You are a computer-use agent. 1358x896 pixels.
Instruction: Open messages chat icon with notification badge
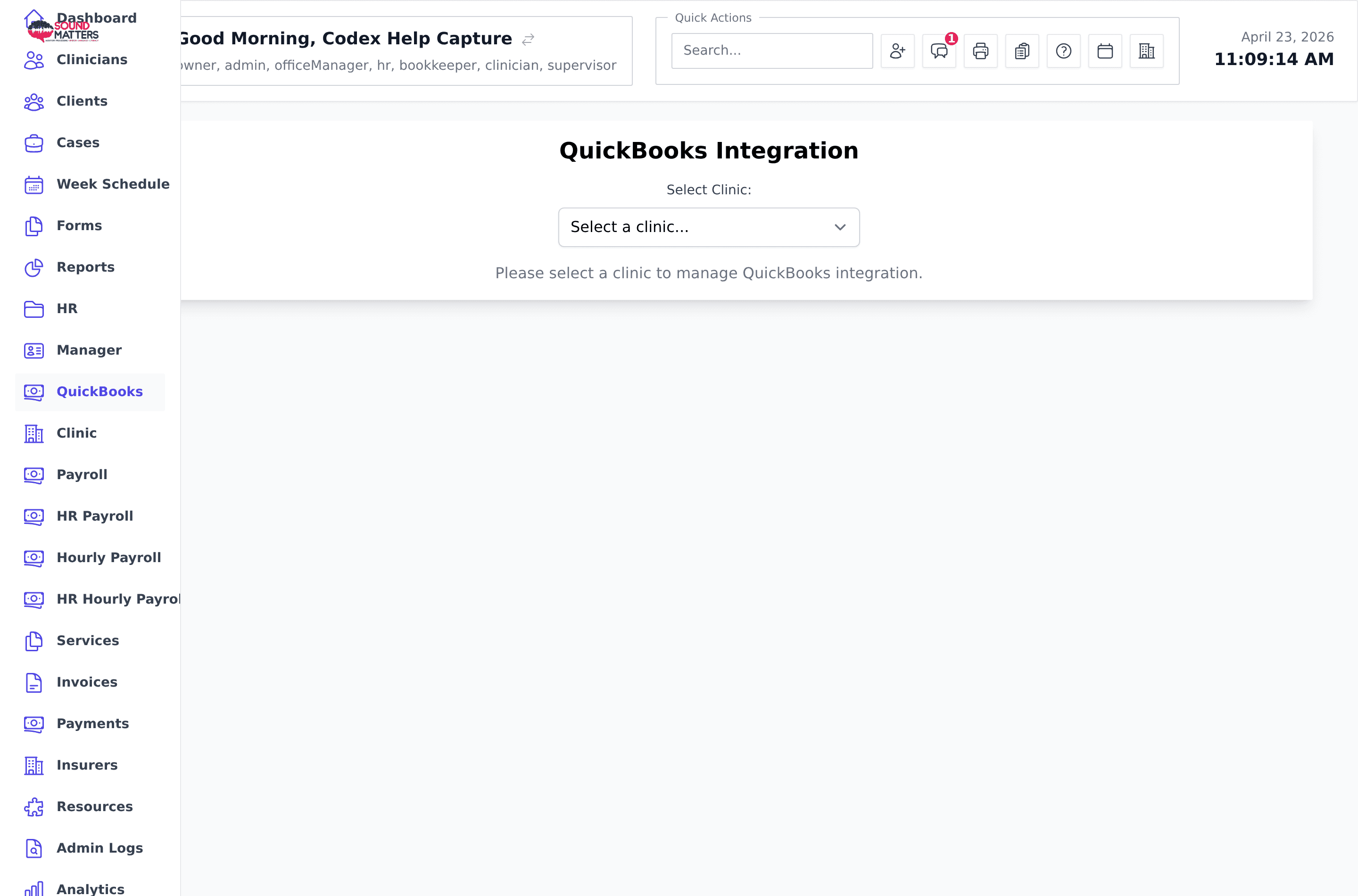click(939, 51)
